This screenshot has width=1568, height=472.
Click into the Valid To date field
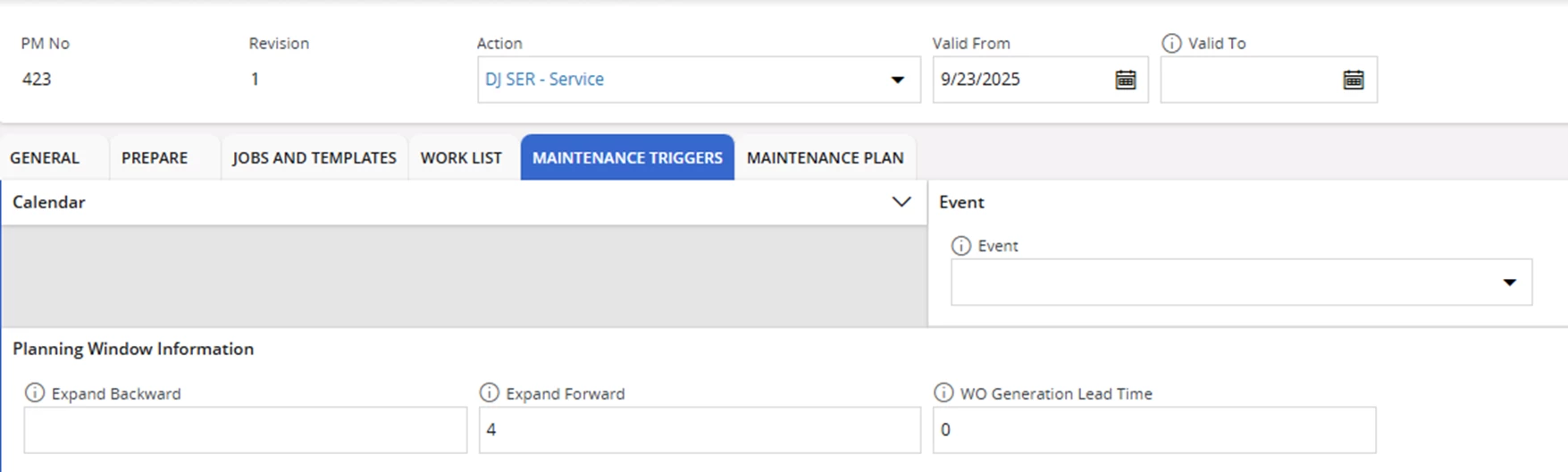(1251, 80)
